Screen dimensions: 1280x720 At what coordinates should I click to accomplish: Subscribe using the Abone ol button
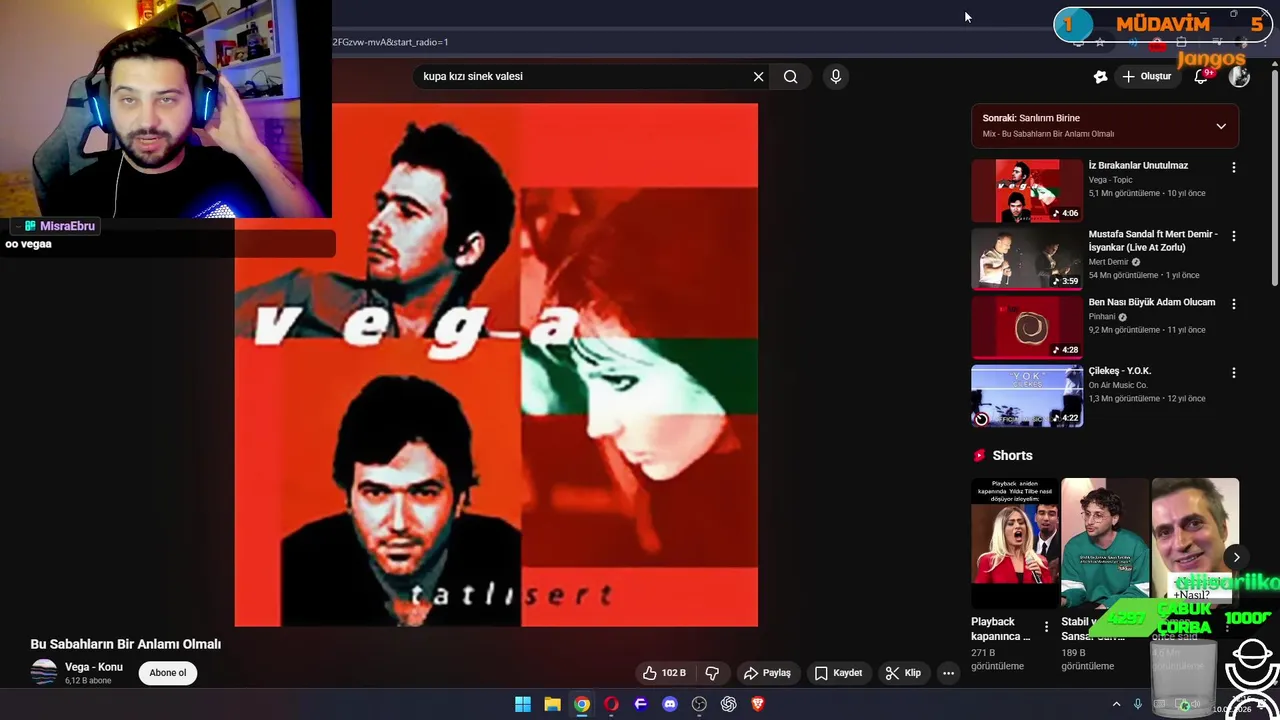pyautogui.click(x=168, y=673)
